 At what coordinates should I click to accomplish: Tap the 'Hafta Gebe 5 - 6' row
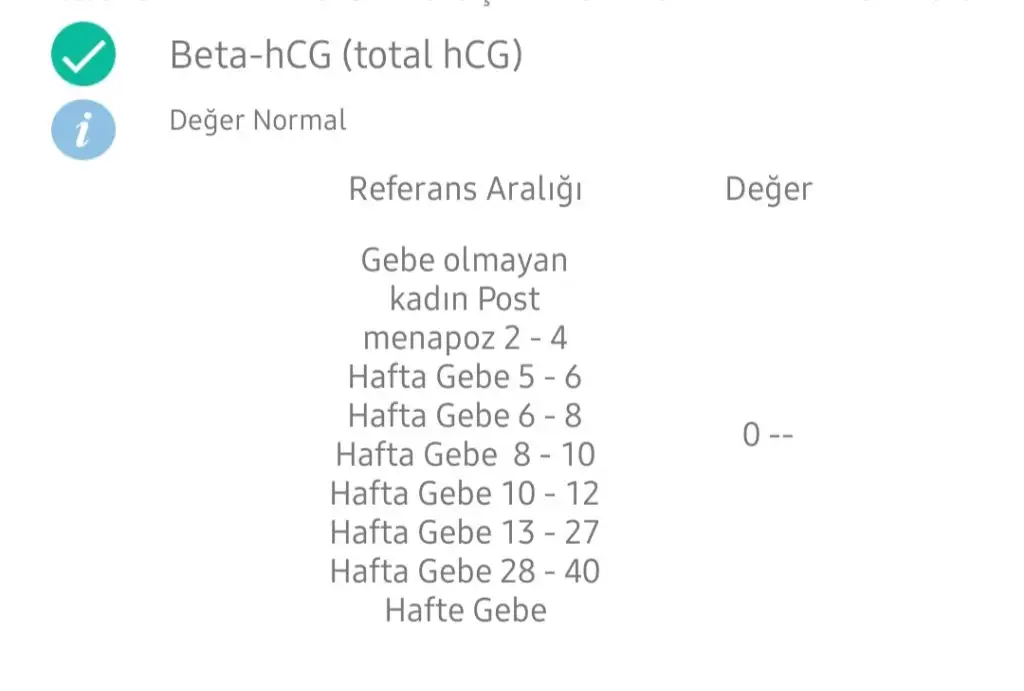464,377
